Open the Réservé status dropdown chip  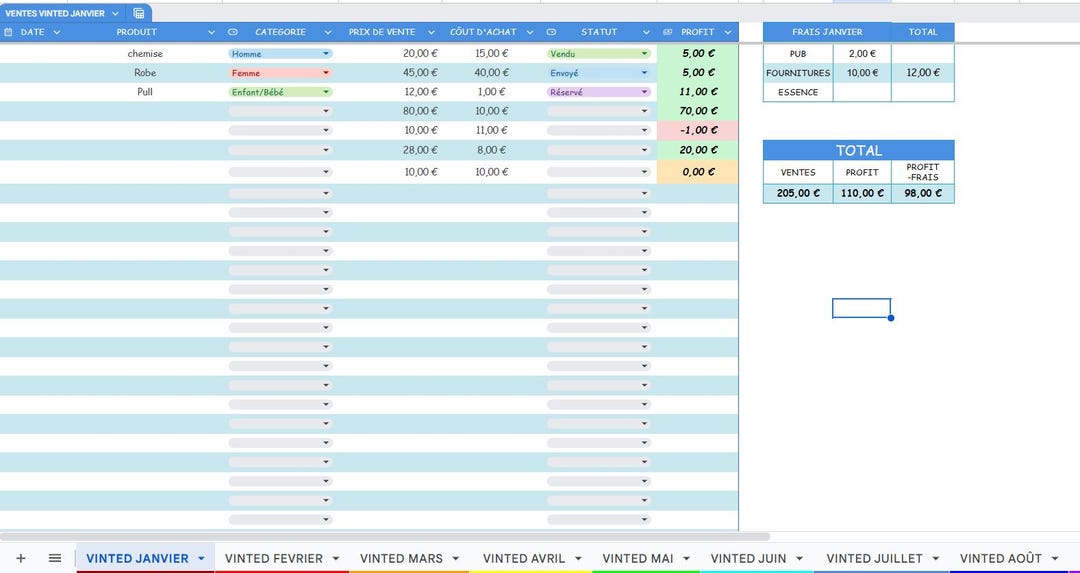point(599,92)
